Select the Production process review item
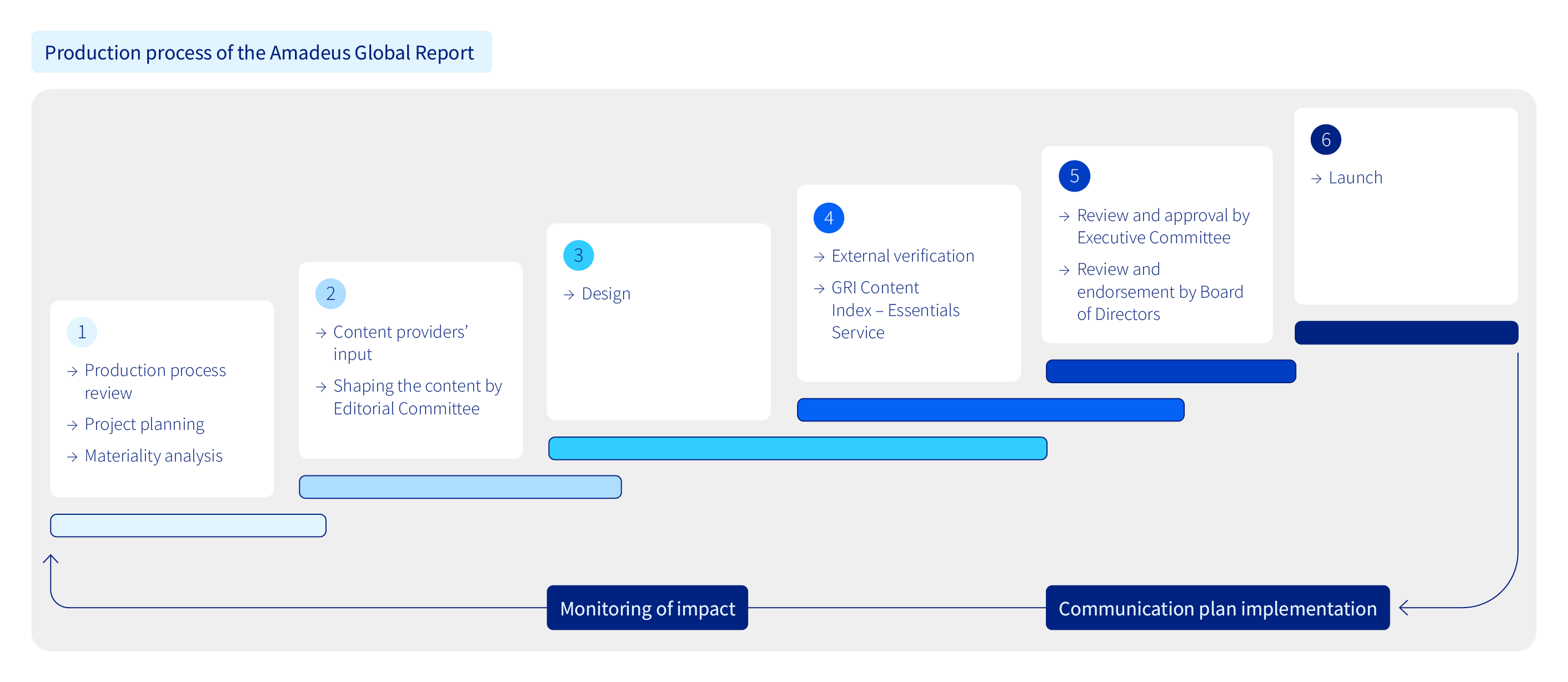 (155, 381)
